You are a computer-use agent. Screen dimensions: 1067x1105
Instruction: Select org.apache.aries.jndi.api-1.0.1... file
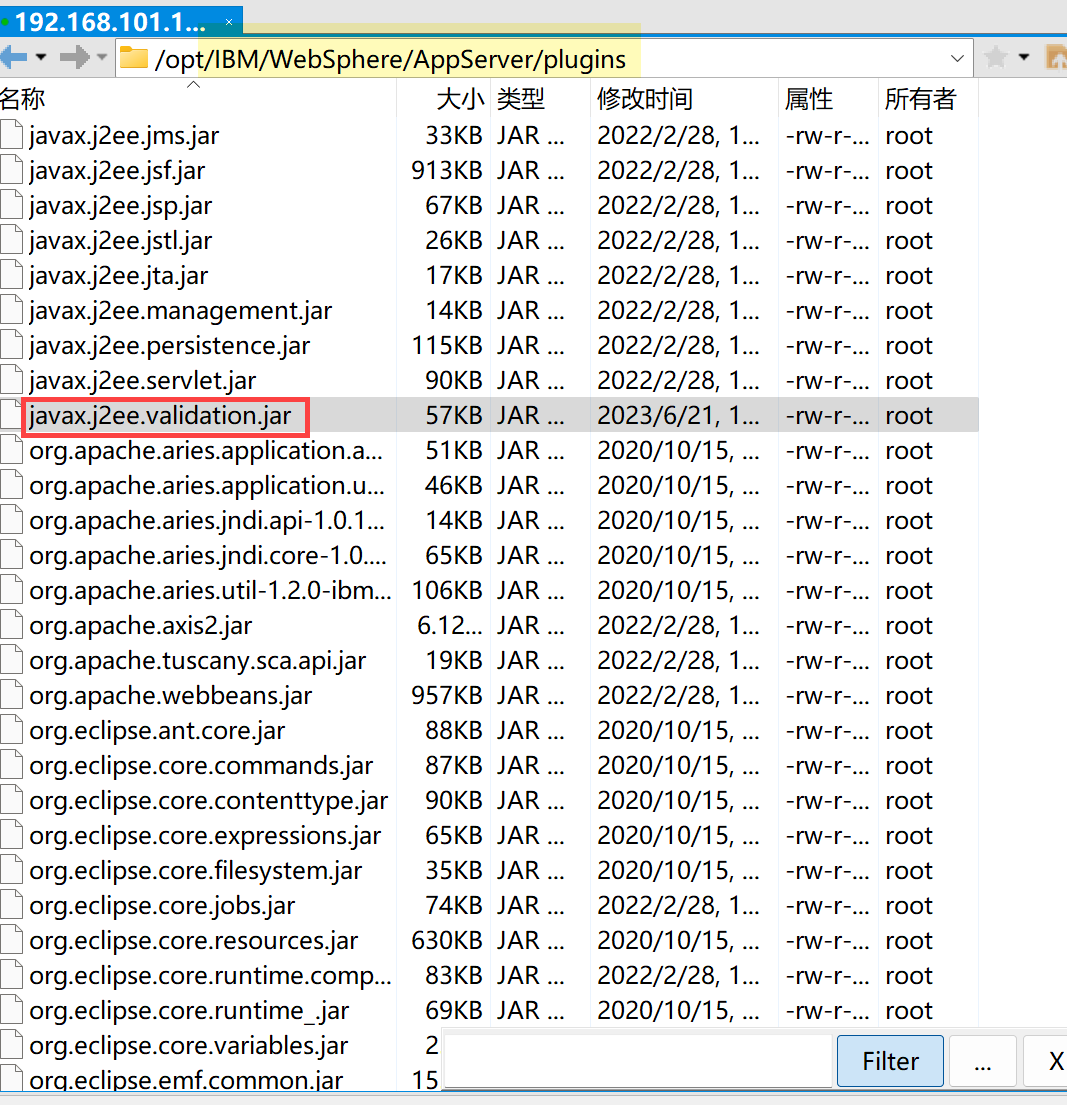[207, 521]
